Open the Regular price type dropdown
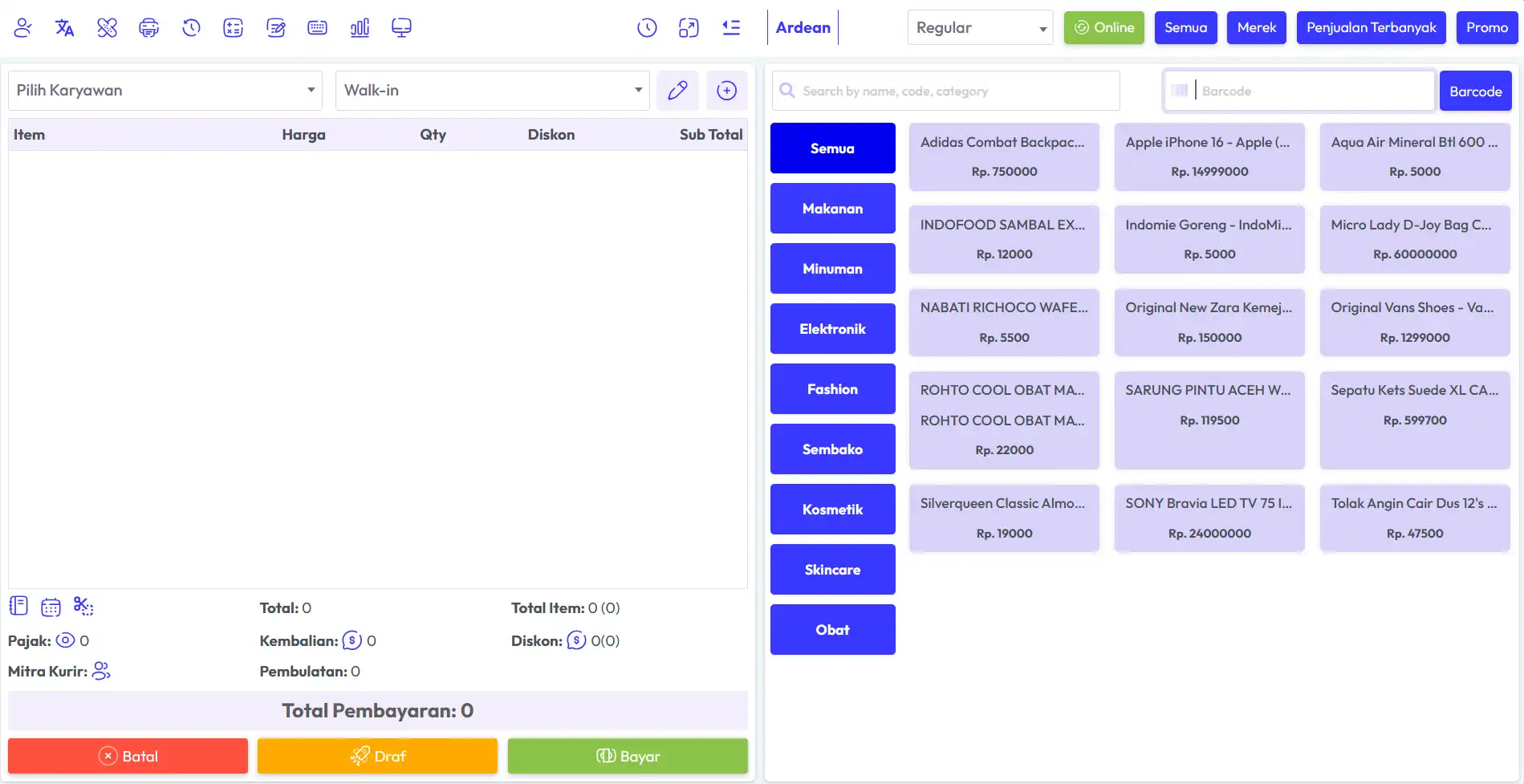This screenshot has width=1524, height=784. click(x=981, y=27)
